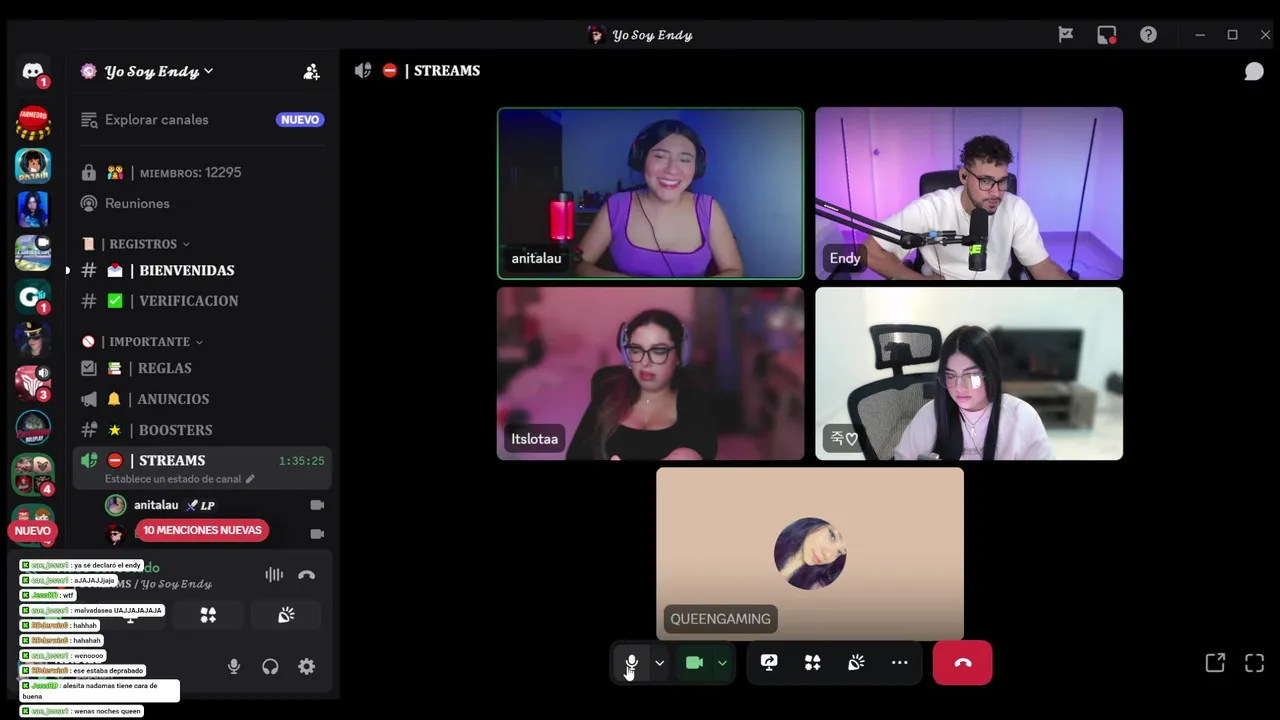Image resolution: width=1280 pixels, height=720 pixels.
Task: Open server folder with 4 notifications badge
Action: click(x=33, y=473)
